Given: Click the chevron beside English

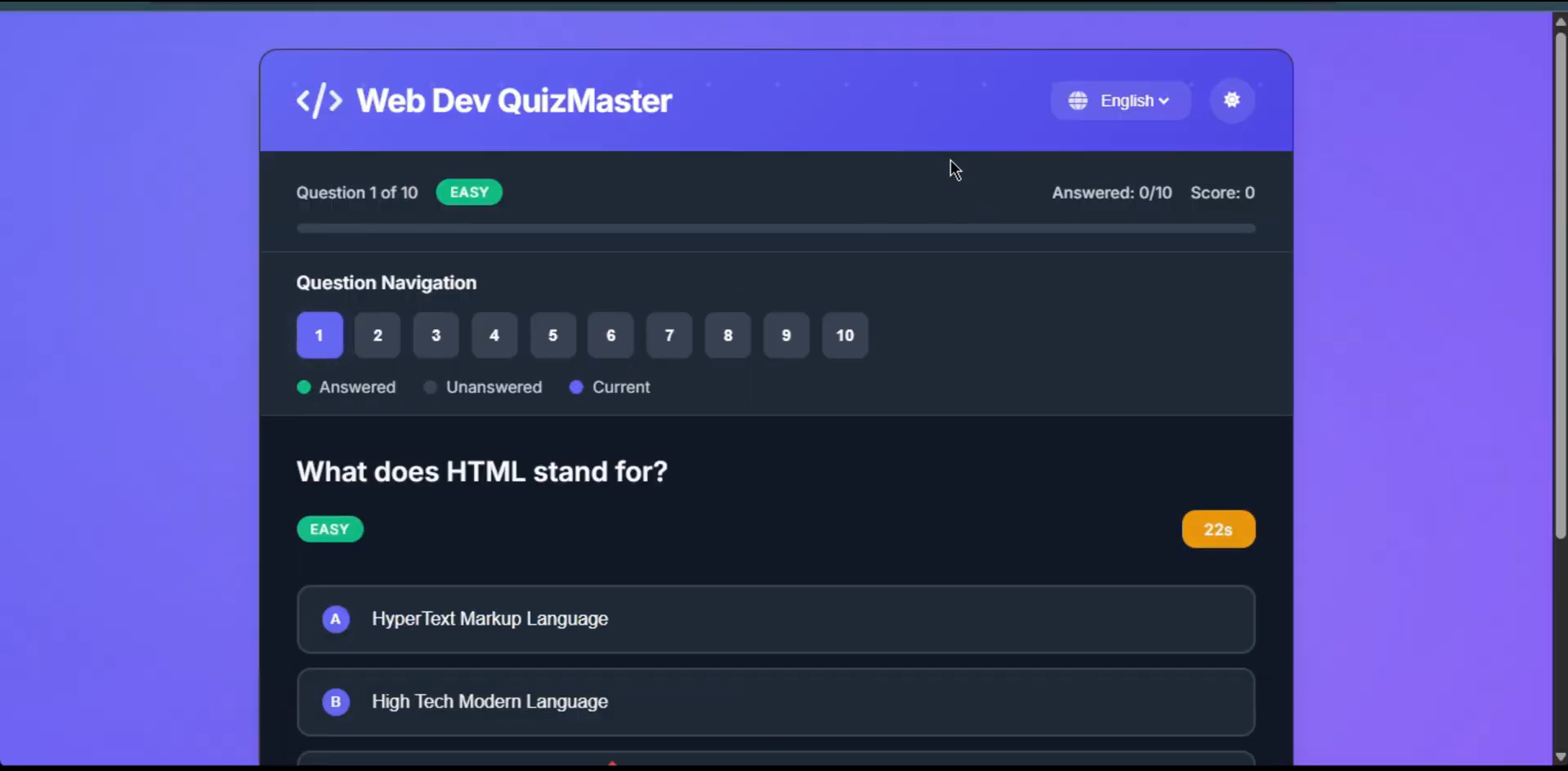Looking at the screenshot, I should 1164,100.
